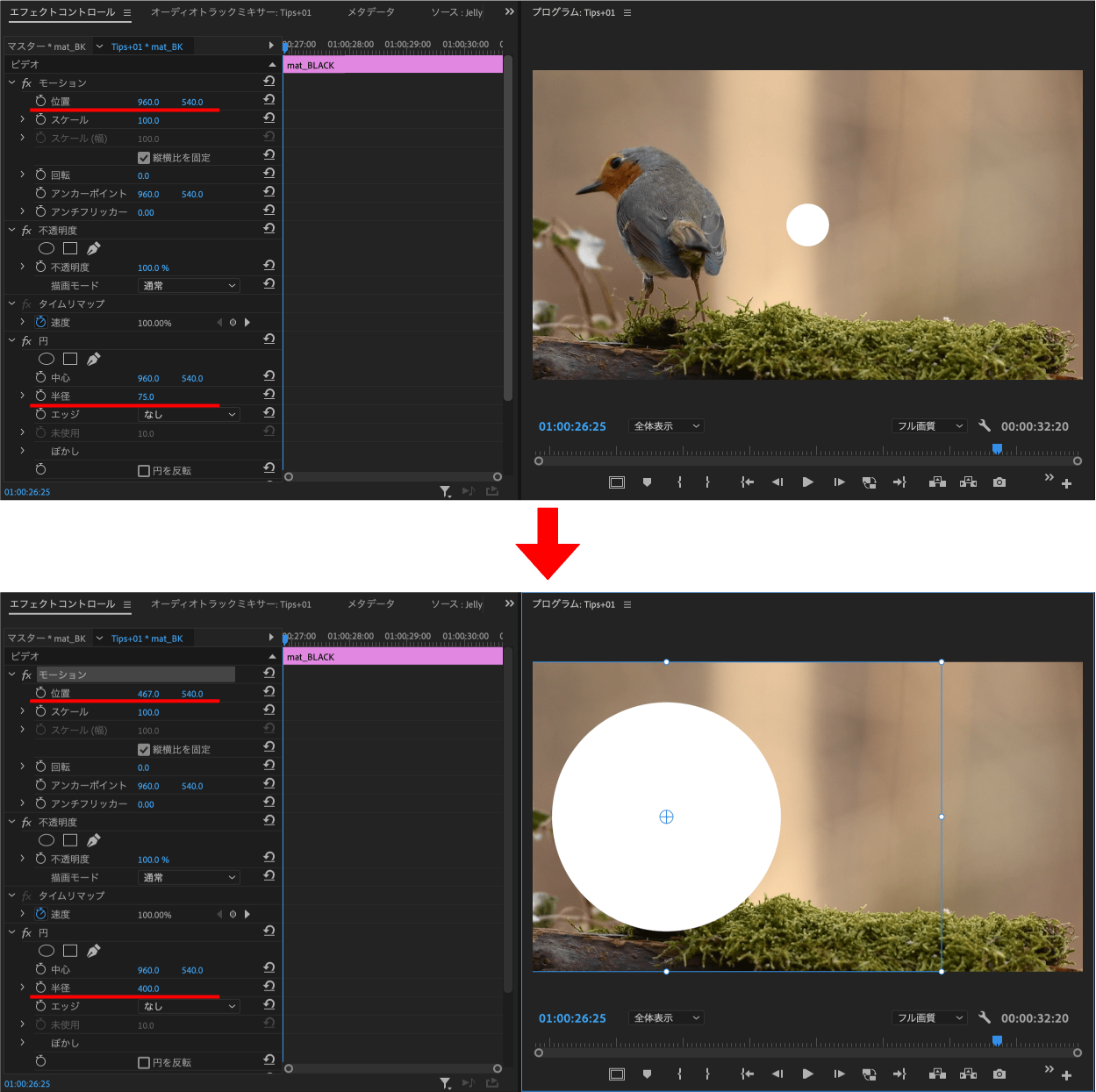Click Go to Out in upper Program monitor
This screenshot has width=1096, height=1092.
pos(899,482)
